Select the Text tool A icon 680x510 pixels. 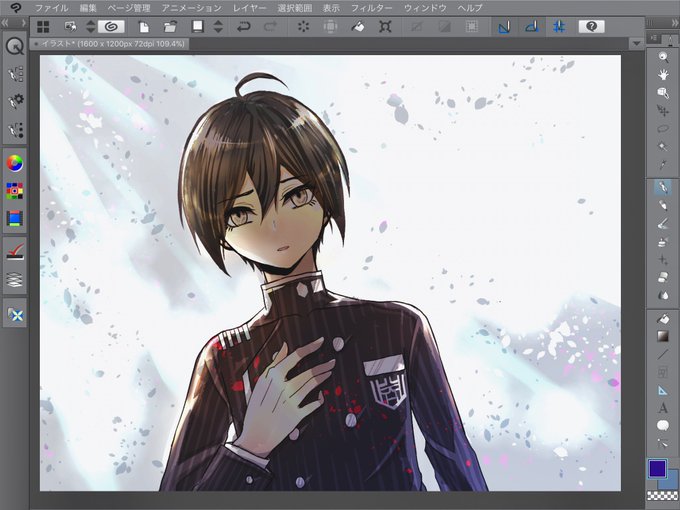coord(663,408)
